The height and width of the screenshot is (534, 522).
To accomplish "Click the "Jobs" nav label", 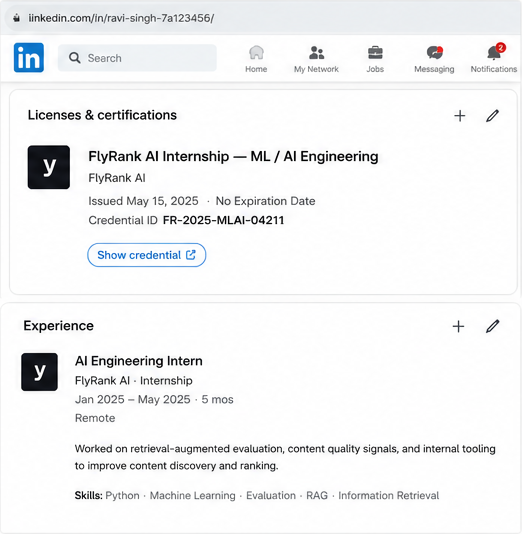I will click(x=375, y=69).
